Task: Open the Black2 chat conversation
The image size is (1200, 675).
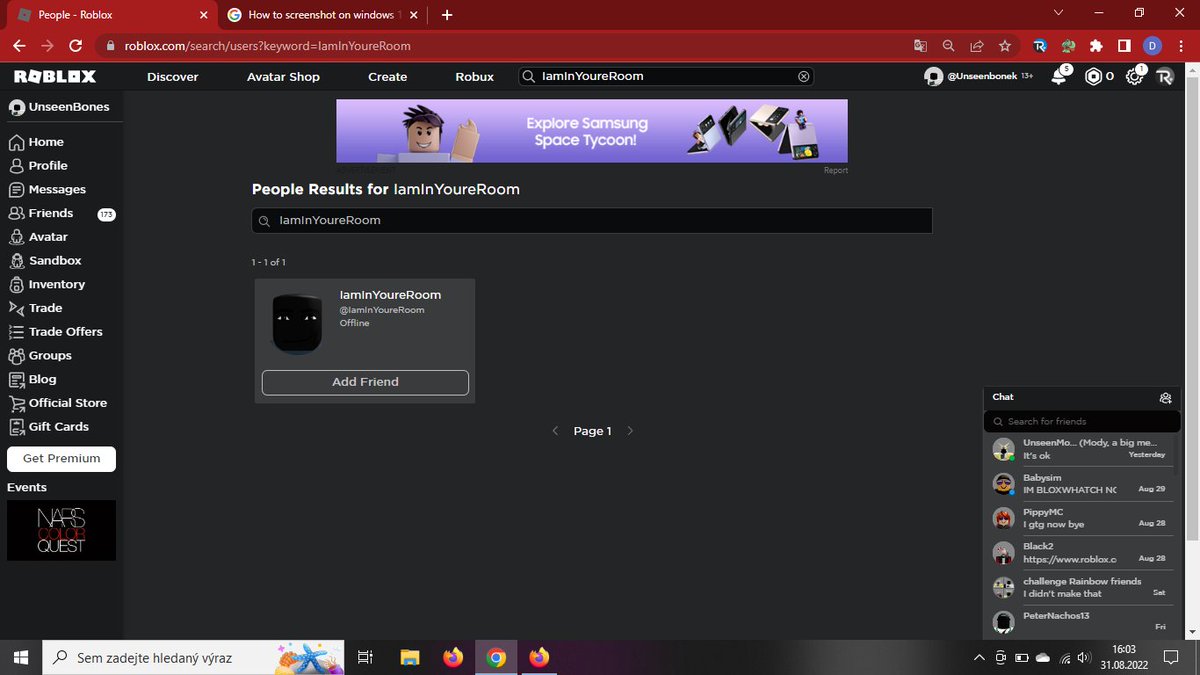Action: [x=1082, y=553]
